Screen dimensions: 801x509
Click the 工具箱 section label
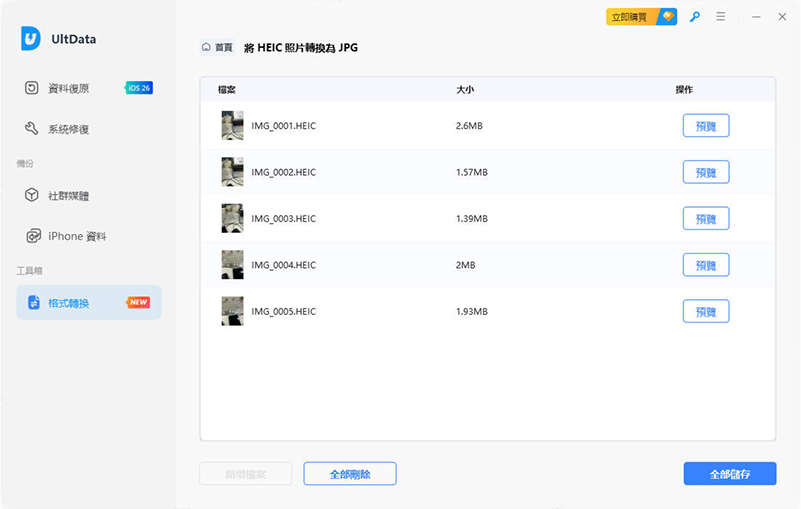[29, 270]
